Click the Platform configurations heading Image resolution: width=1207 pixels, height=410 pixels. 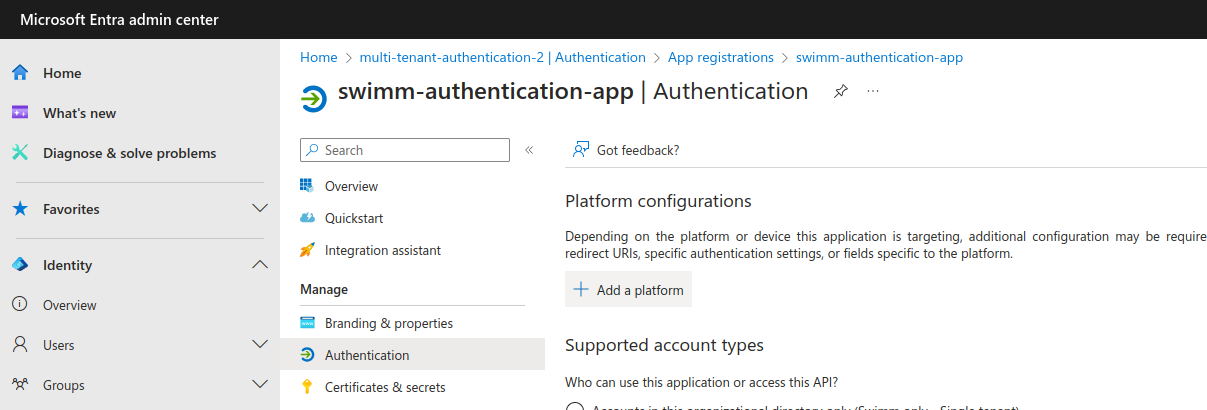[x=658, y=201]
